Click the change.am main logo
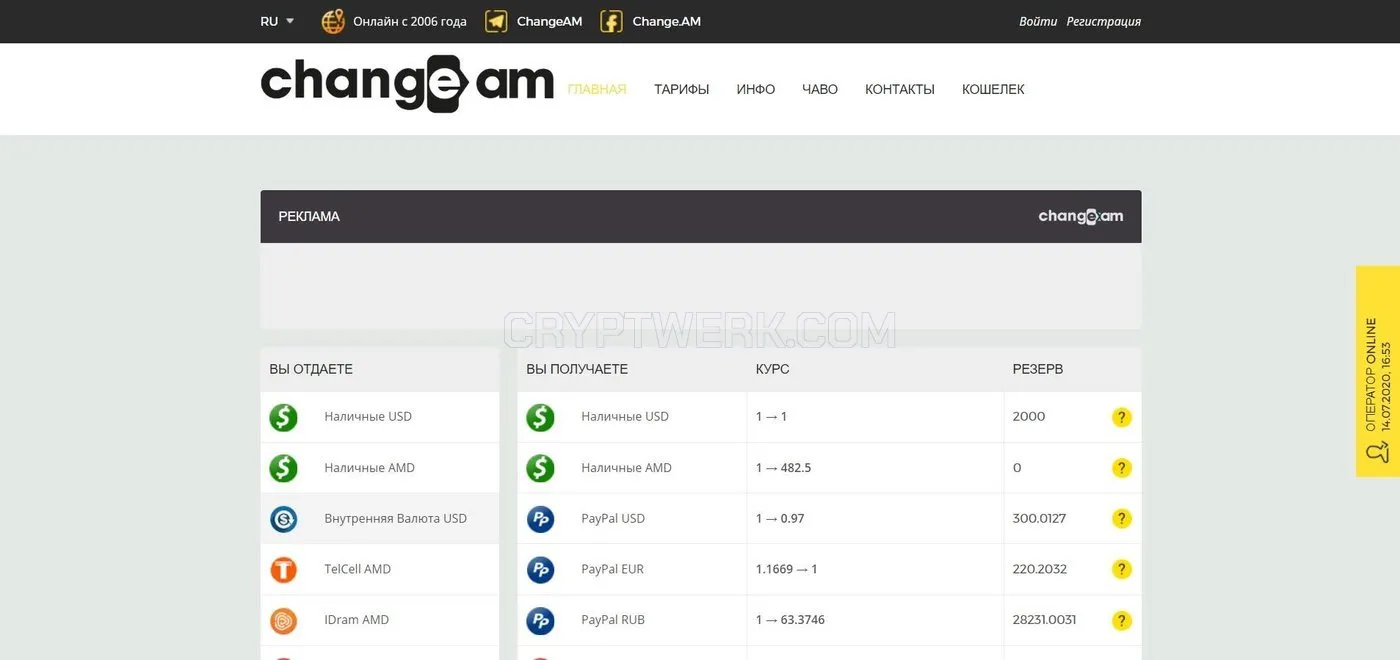This screenshot has height=660, width=1400. point(407,83)
